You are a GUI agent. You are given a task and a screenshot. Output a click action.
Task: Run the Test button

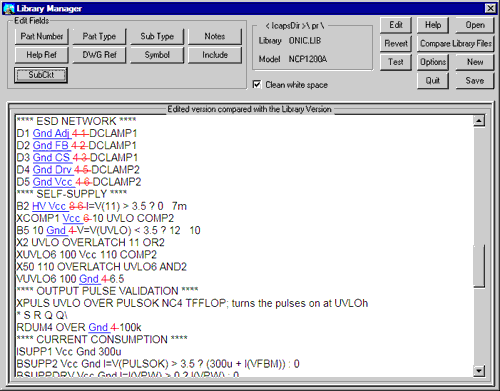(396, 62)
